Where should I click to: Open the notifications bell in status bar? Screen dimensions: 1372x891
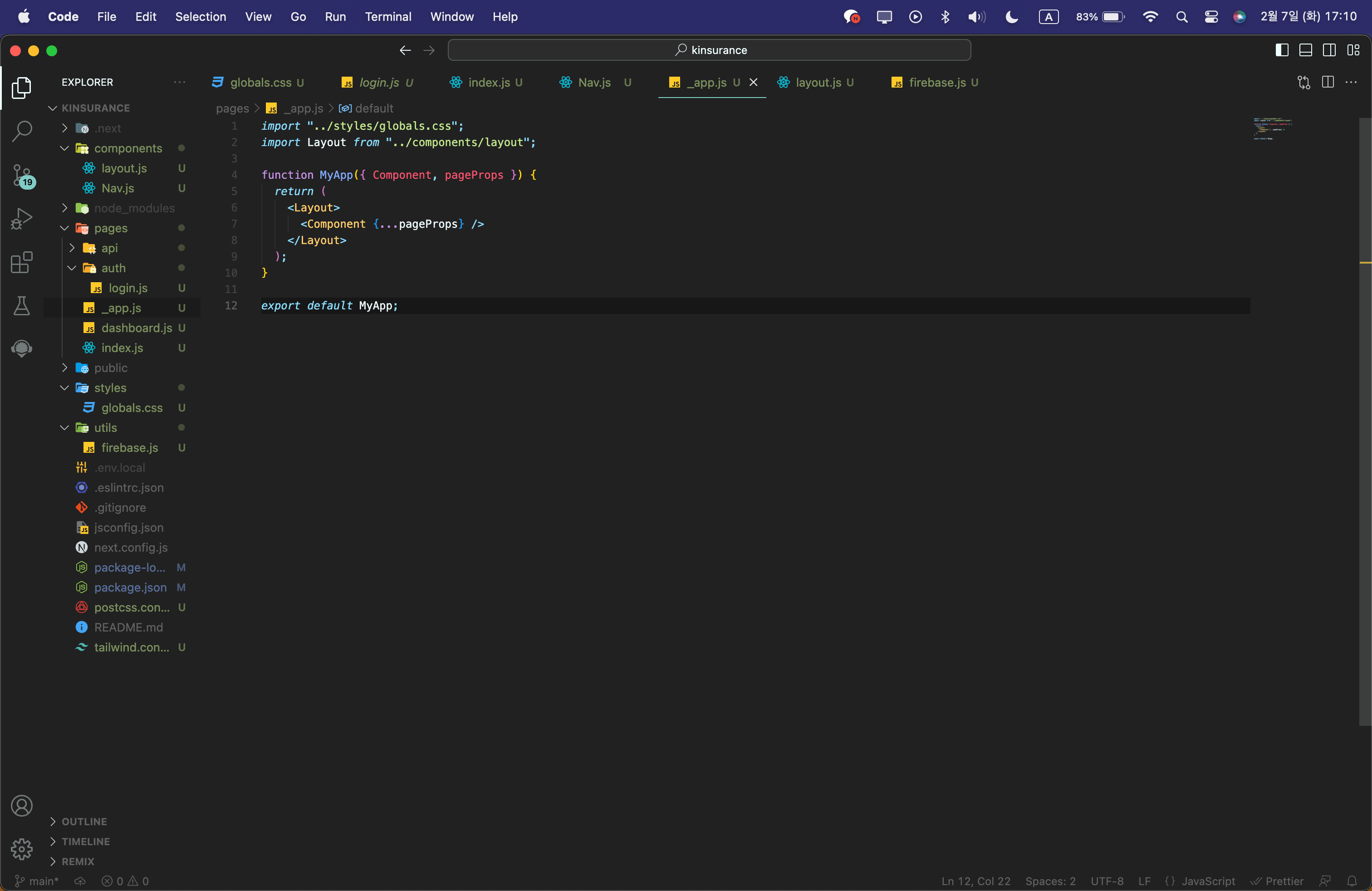pos(1352,881)
